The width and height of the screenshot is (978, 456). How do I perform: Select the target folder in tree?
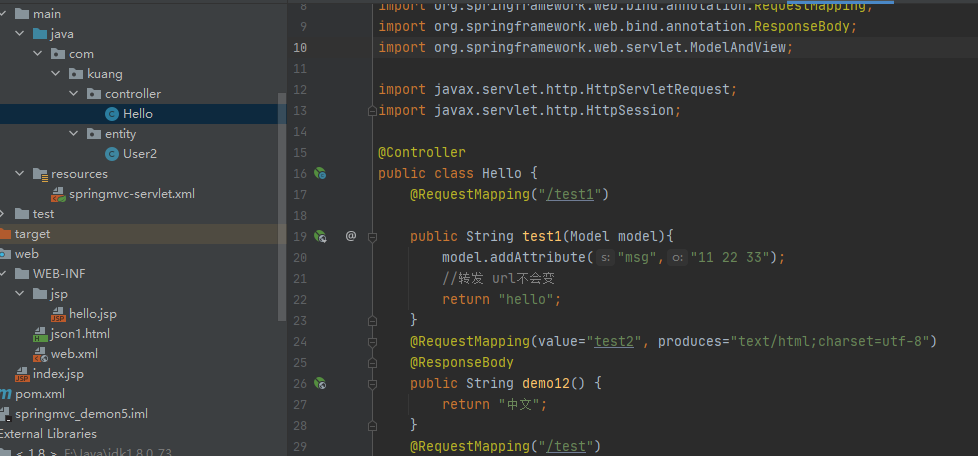[x=32, y=234]
